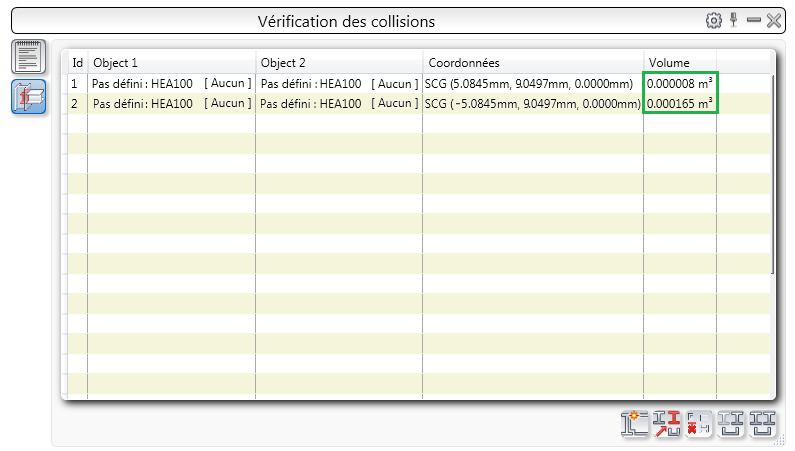Viewport: 795px width, 451px height.
Task: Click the red X clear collisions icon
Action: pos(699,424)
